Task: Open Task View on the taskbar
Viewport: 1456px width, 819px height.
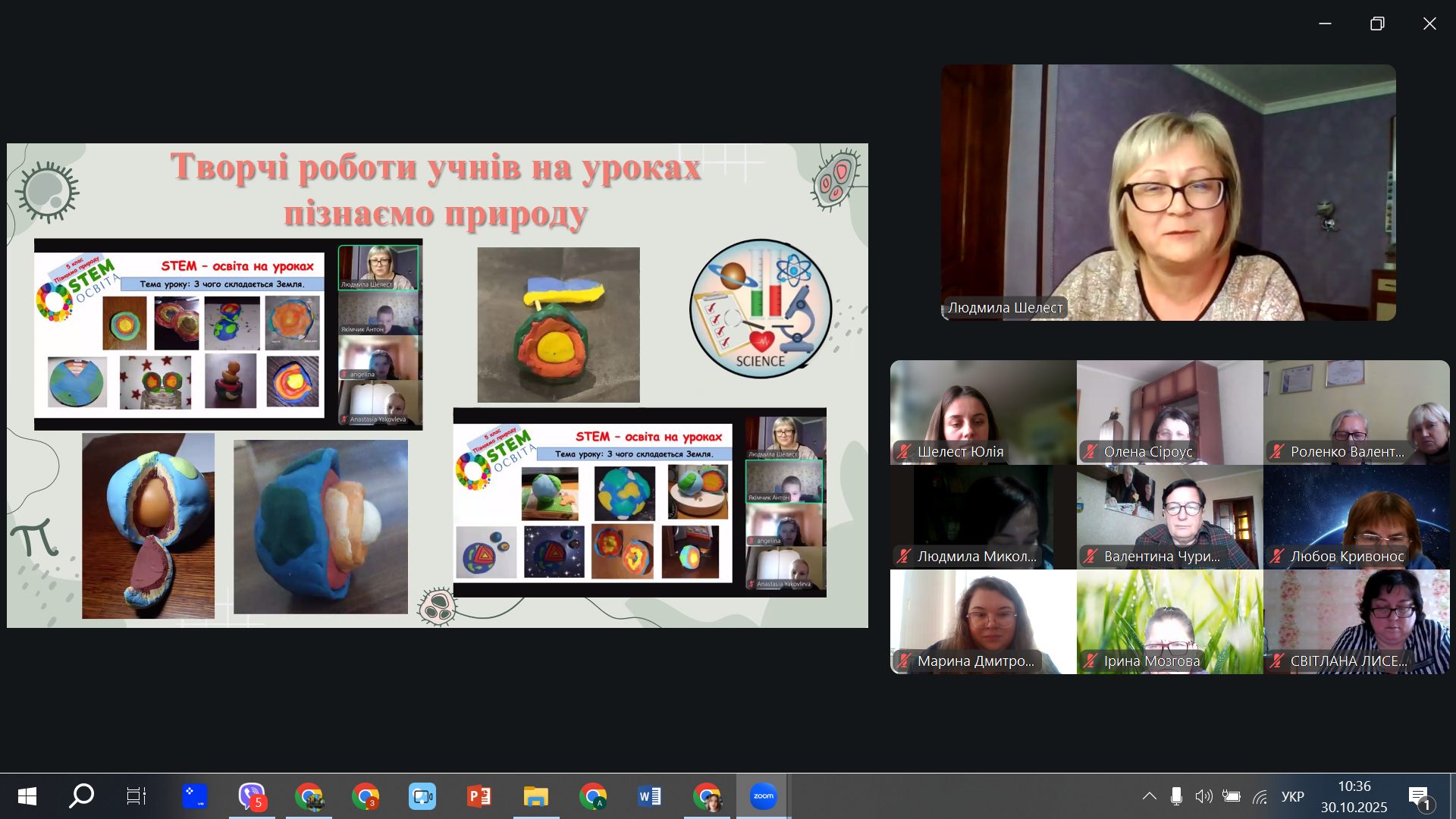Action: (x=136, y=796)
